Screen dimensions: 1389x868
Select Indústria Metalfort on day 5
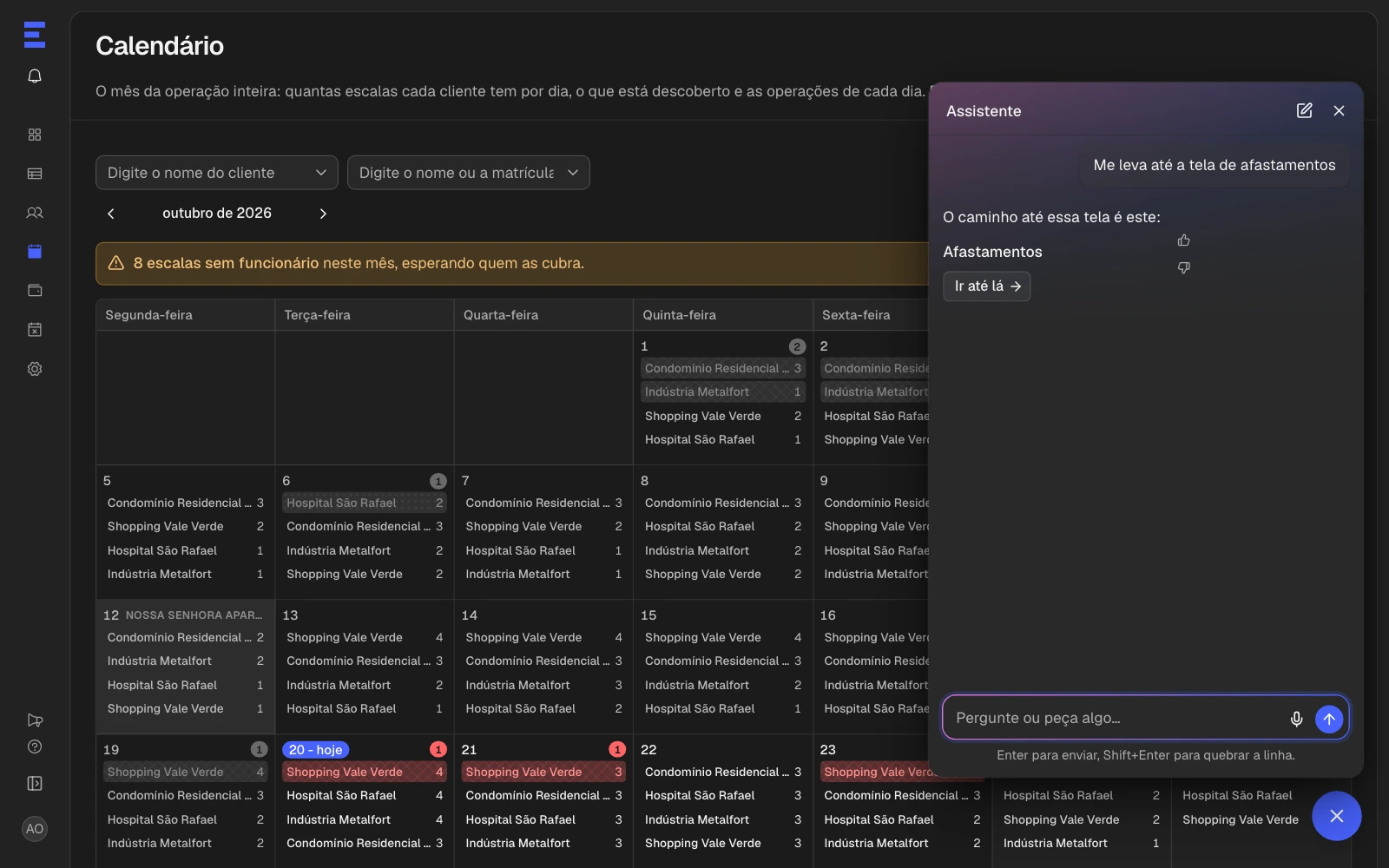point(185,574)
